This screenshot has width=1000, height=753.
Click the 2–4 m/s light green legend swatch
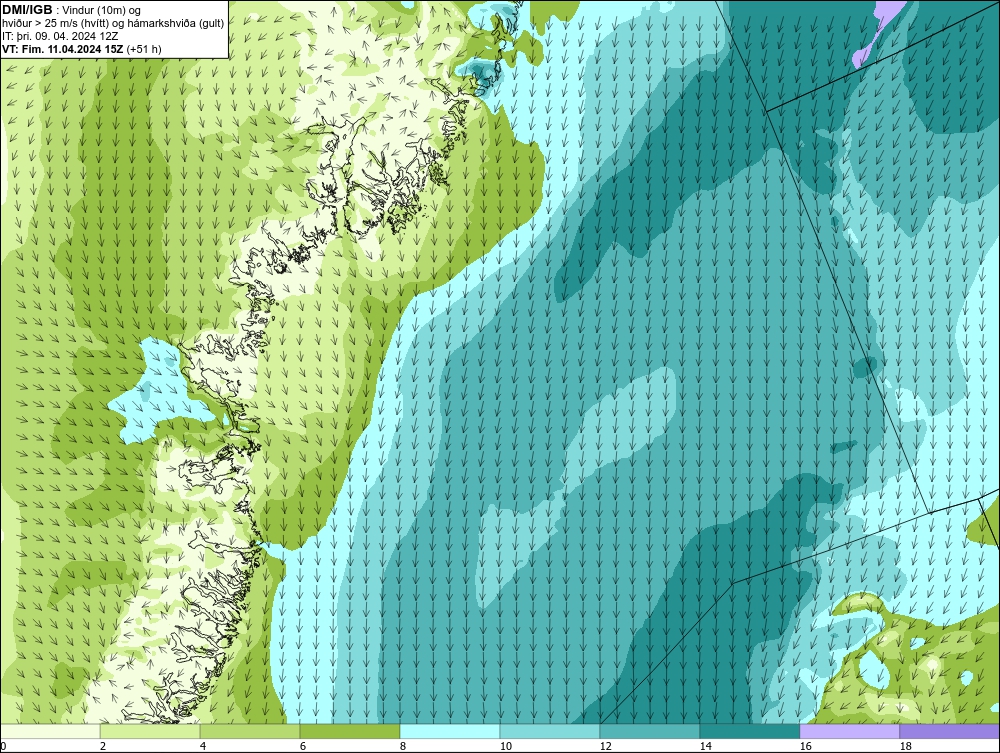tap(150, 731)
